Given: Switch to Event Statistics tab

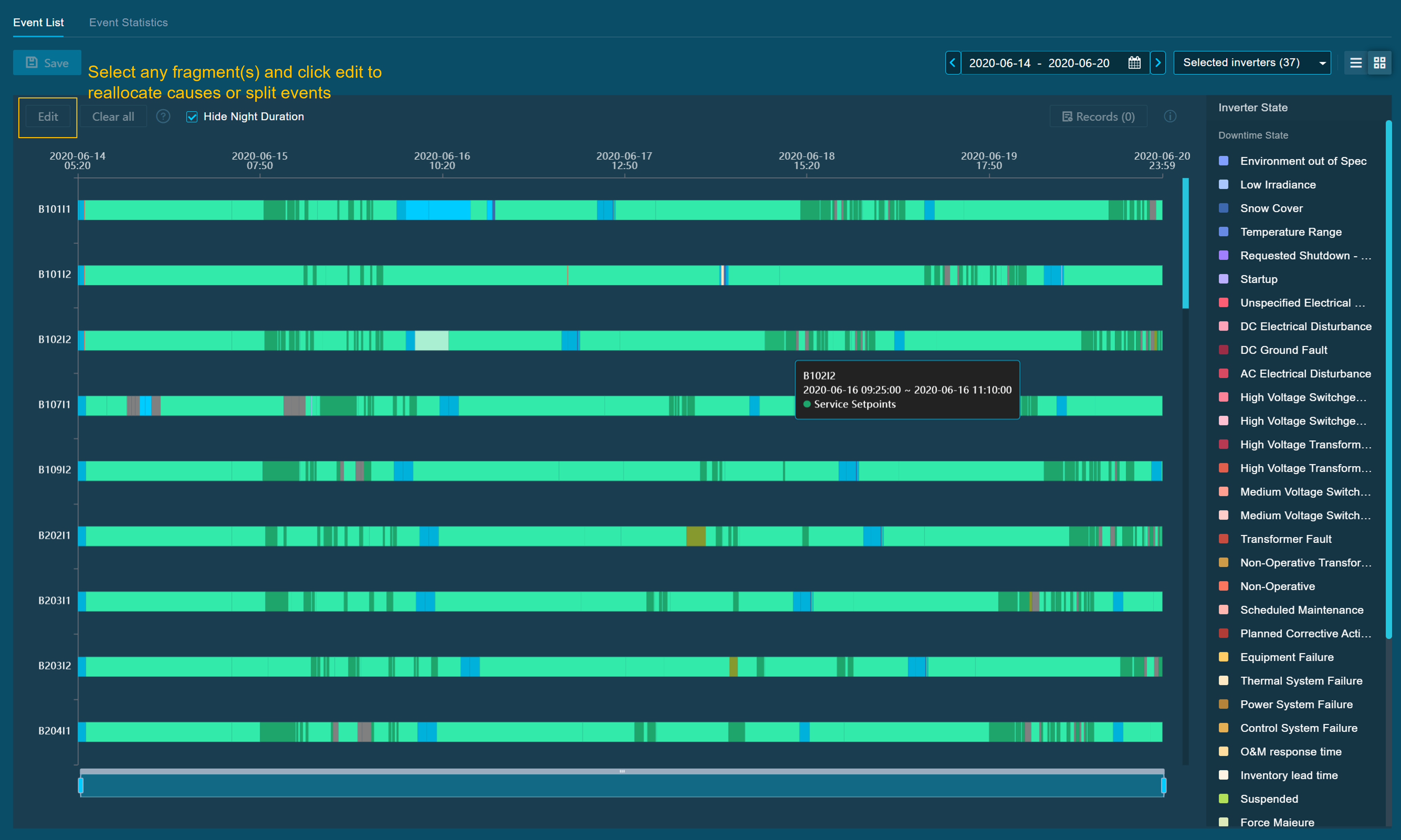Looking at the screenshot, I should (x=129, y=23).
